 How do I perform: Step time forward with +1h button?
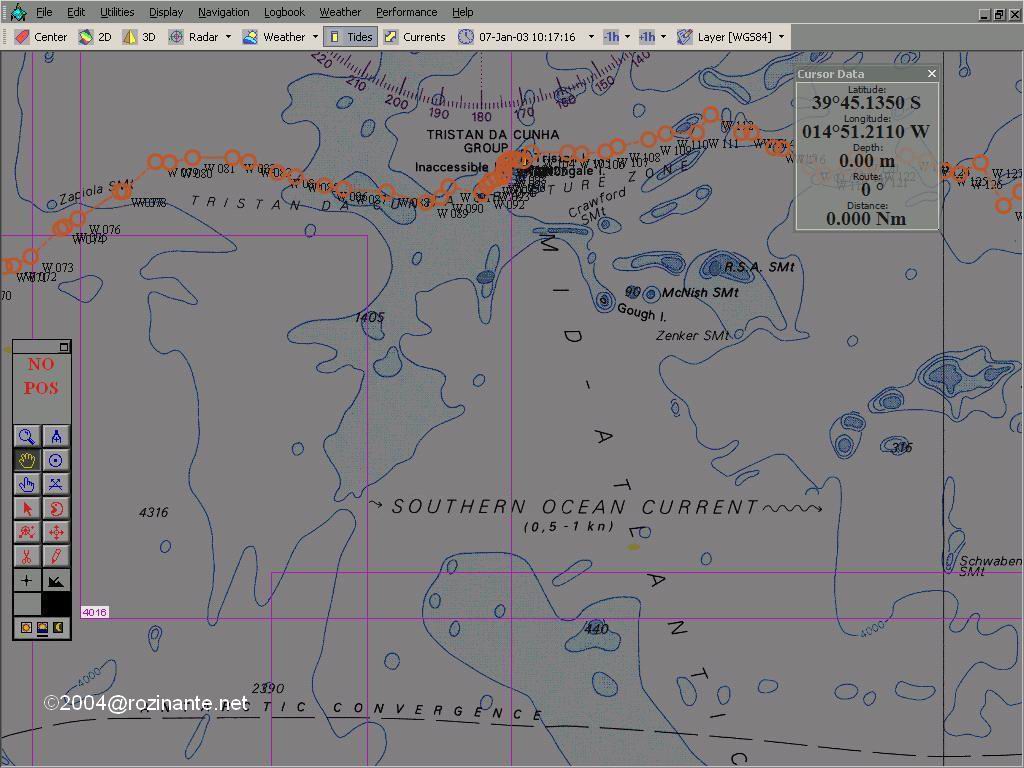[647, 37]
